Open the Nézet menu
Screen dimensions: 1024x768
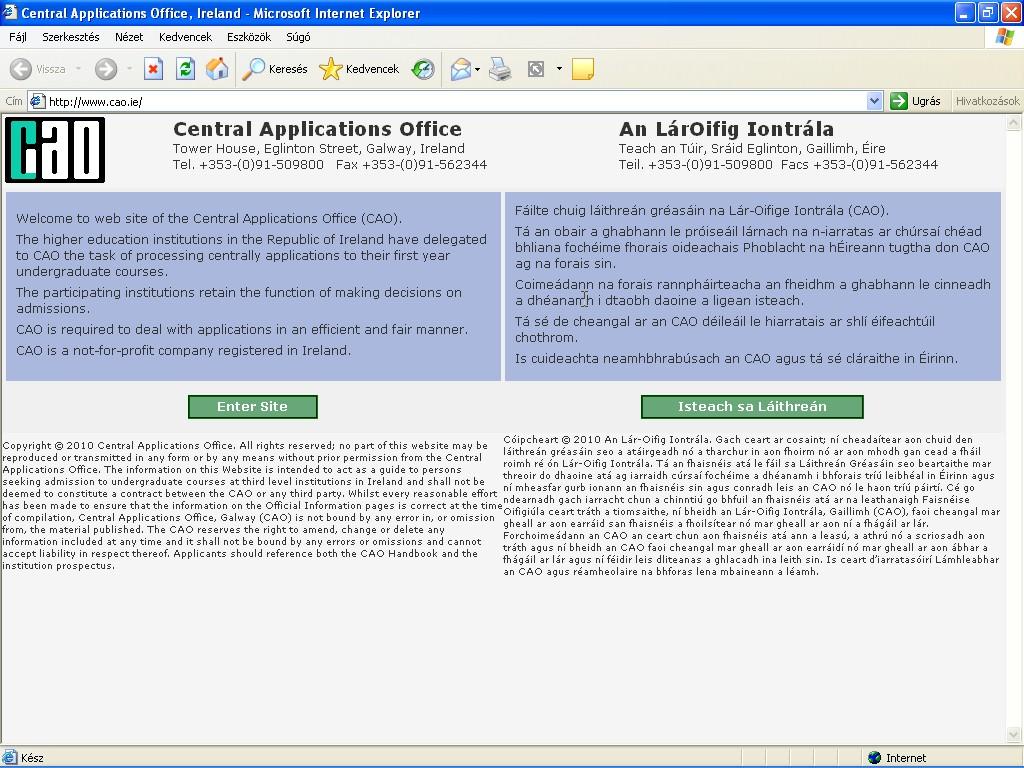pyautogui.click(x=129, y=37)
